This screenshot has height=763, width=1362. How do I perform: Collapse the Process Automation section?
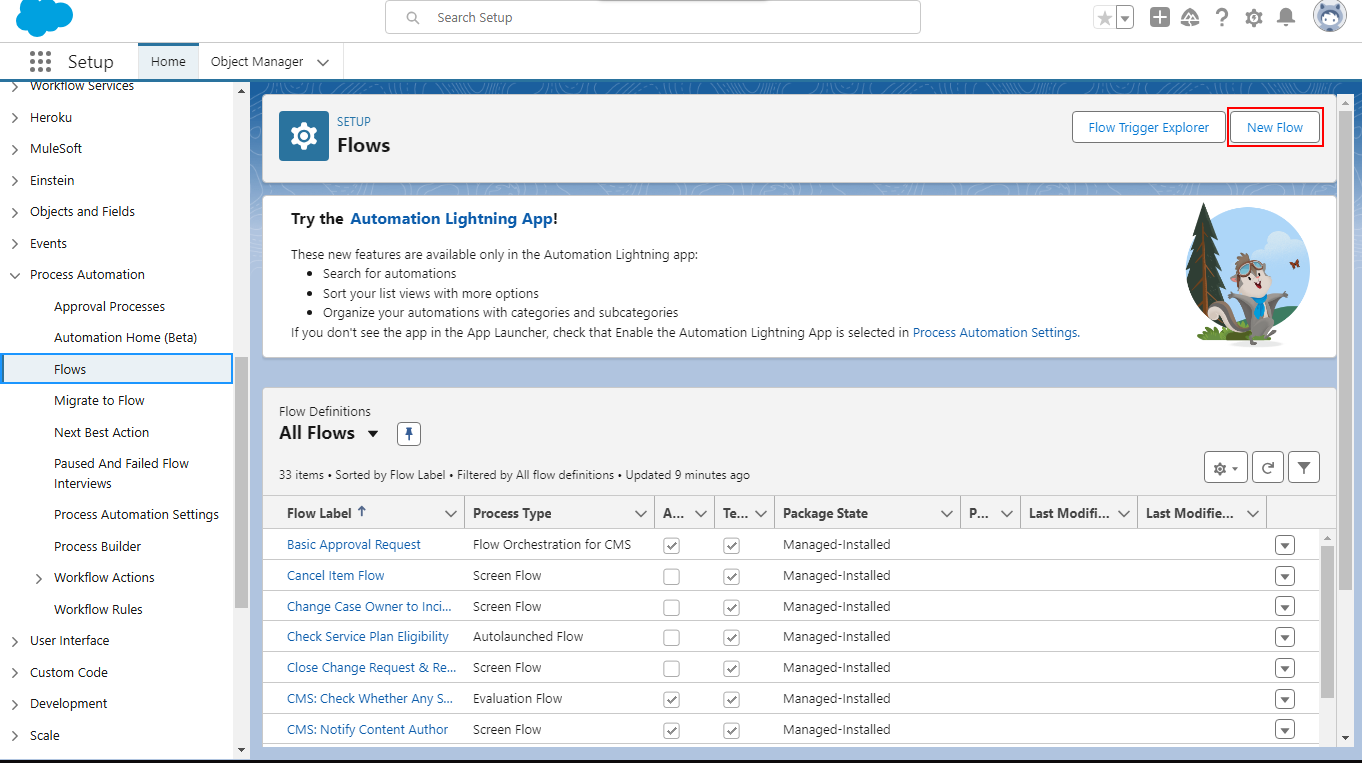[x=14, y=275]
